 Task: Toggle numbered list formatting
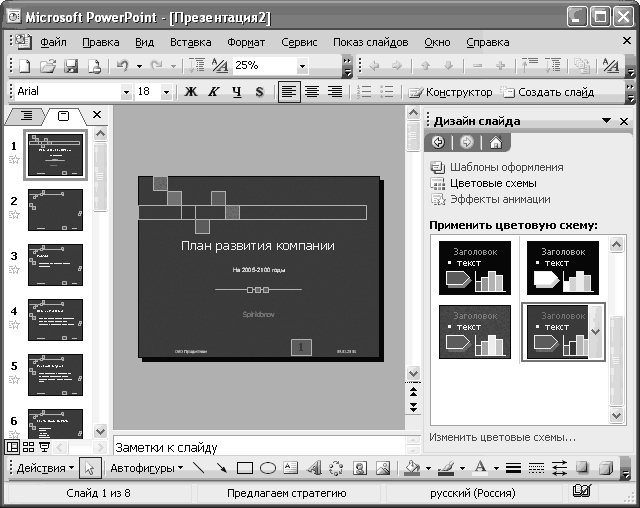(x=364, y=91)
